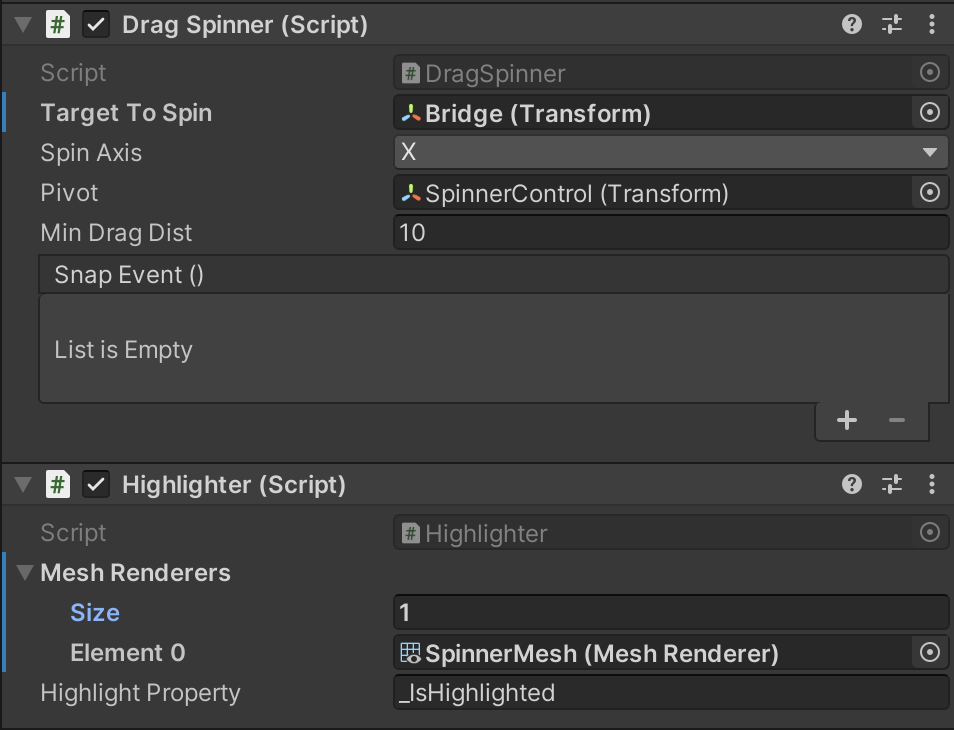Viewport: 954px width, 730px height.
Task: Collapse the Drag Spinner component
Action: point(23,25)
